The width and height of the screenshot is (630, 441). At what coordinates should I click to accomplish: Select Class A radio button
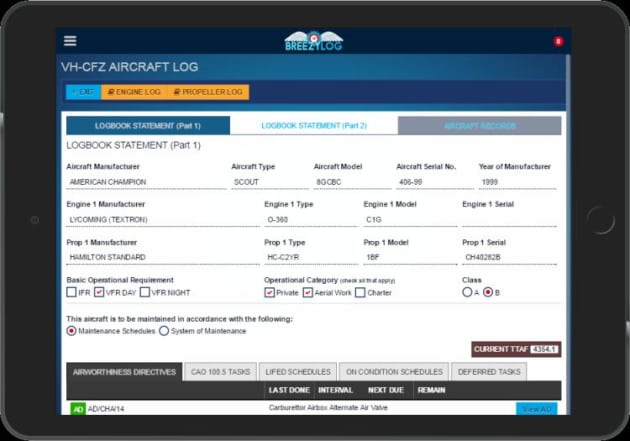[x=467, y=292]
